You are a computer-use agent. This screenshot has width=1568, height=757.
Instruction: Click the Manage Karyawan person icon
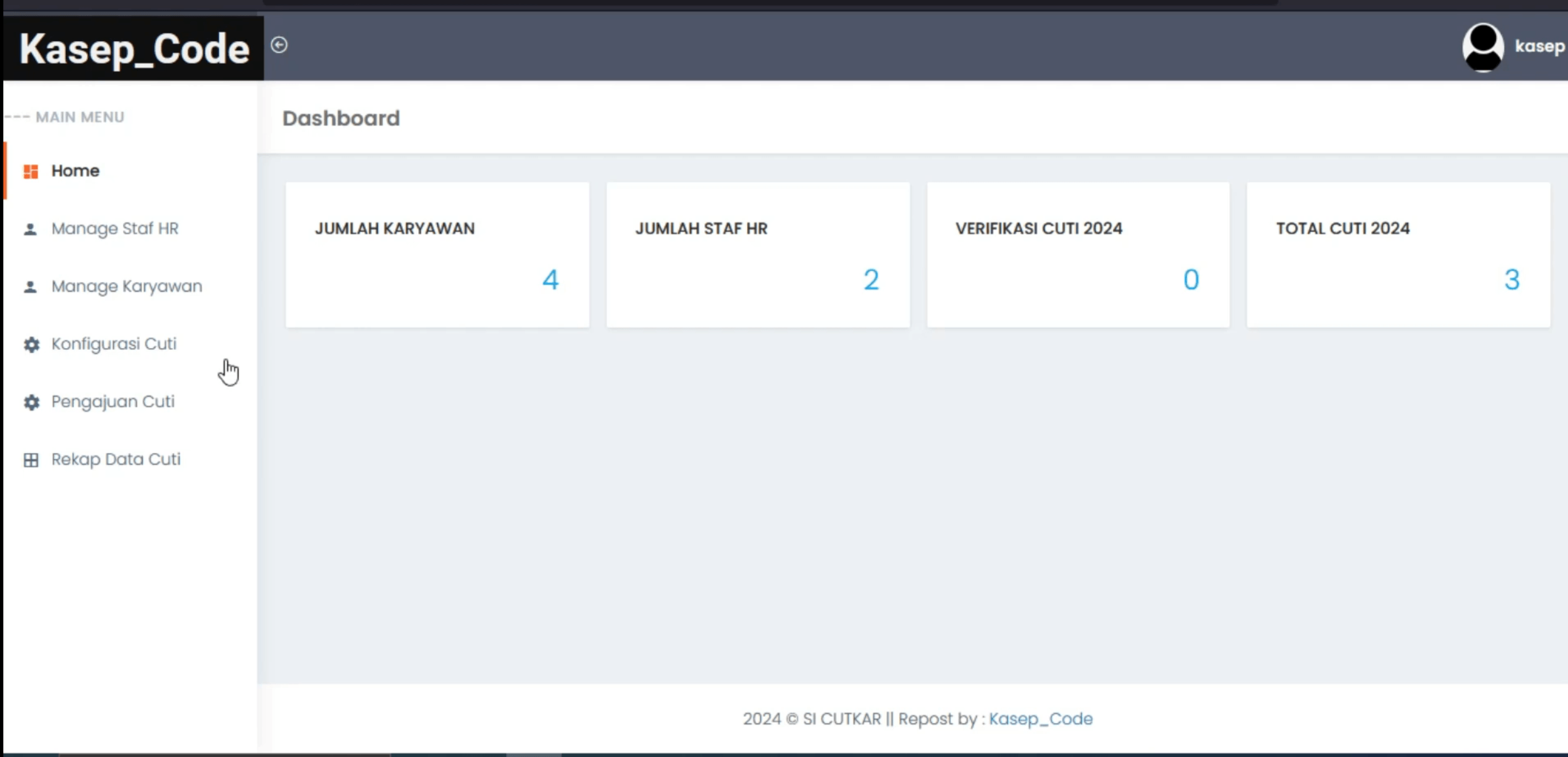click(x=30, y=287)
